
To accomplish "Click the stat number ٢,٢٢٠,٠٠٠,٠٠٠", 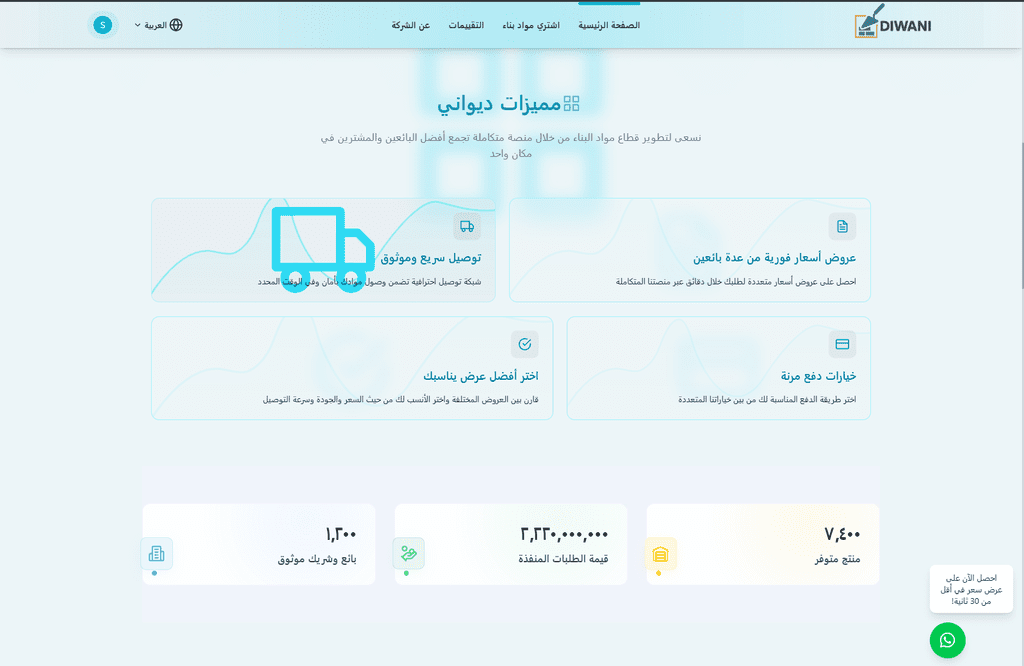I will pos(564,534).
